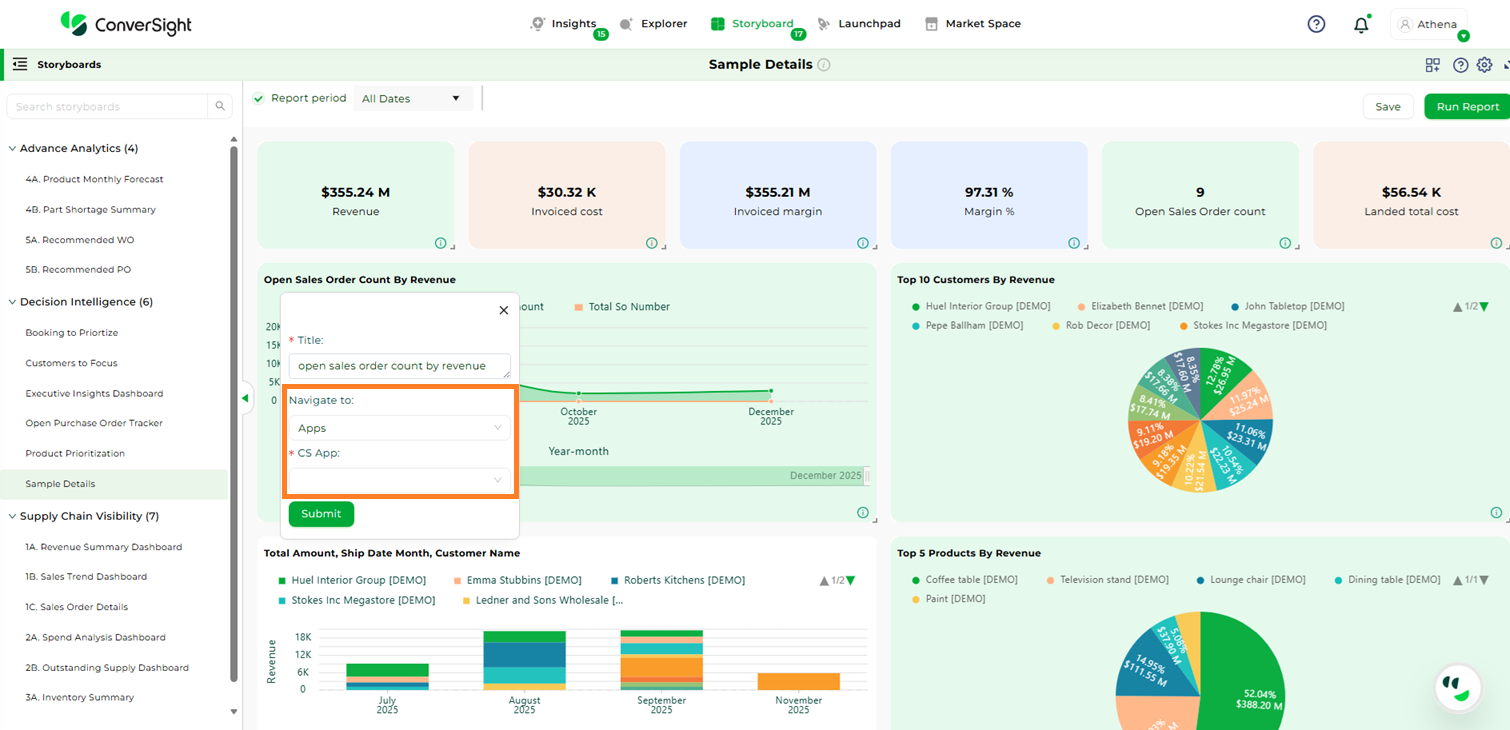The image size is (1510, 730).
Task: Open the All Dates dropdown
Action: pos(412,98)
